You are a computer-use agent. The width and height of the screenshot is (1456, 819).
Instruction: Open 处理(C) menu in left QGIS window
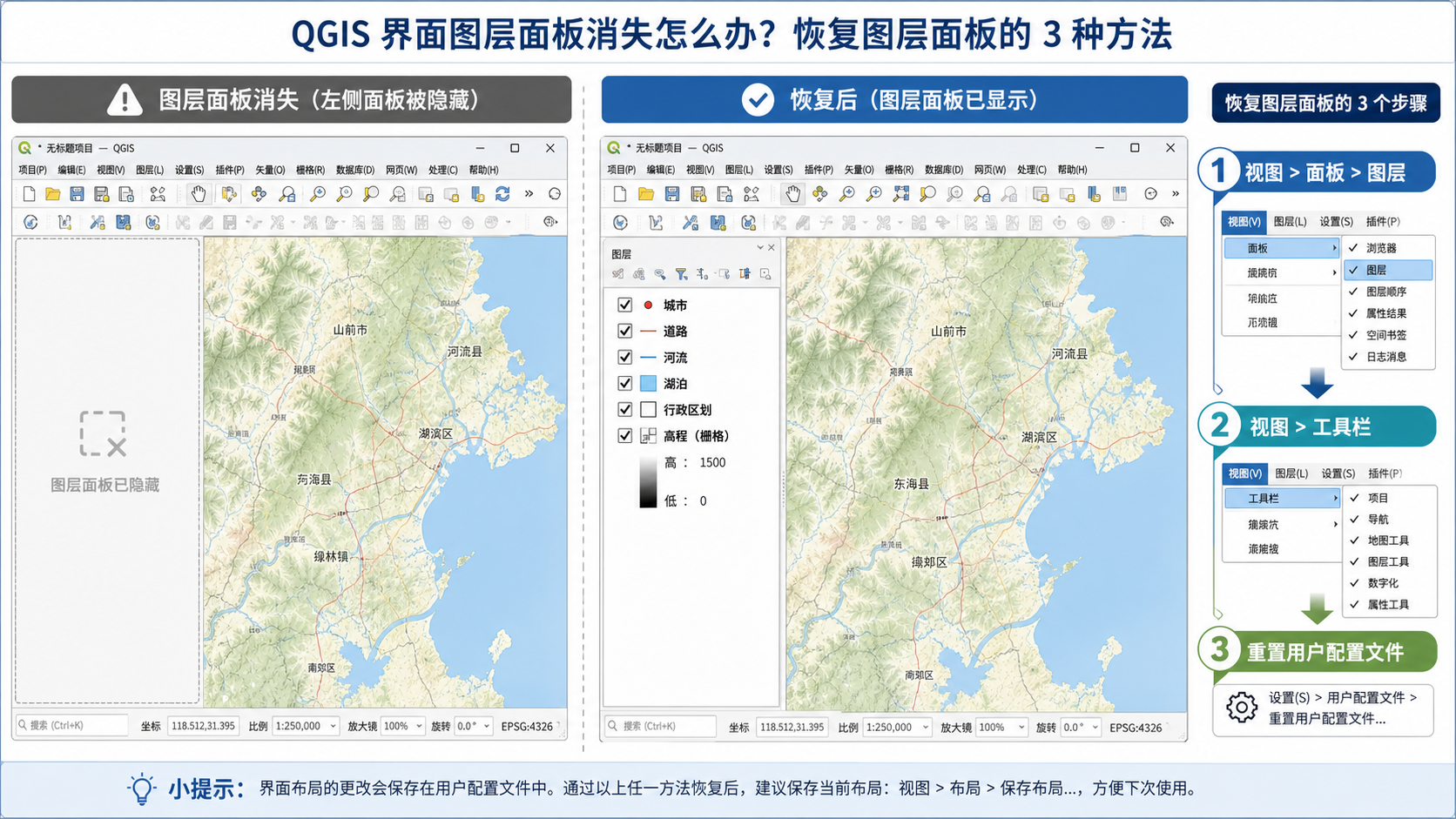pos(443,170)
